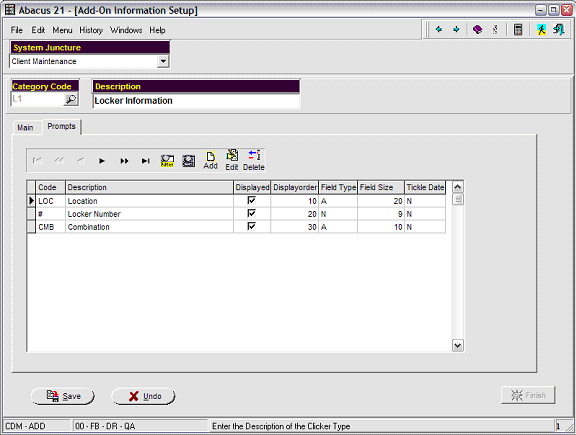
Task: Click the next record play arrow
Action: (102, 161)
